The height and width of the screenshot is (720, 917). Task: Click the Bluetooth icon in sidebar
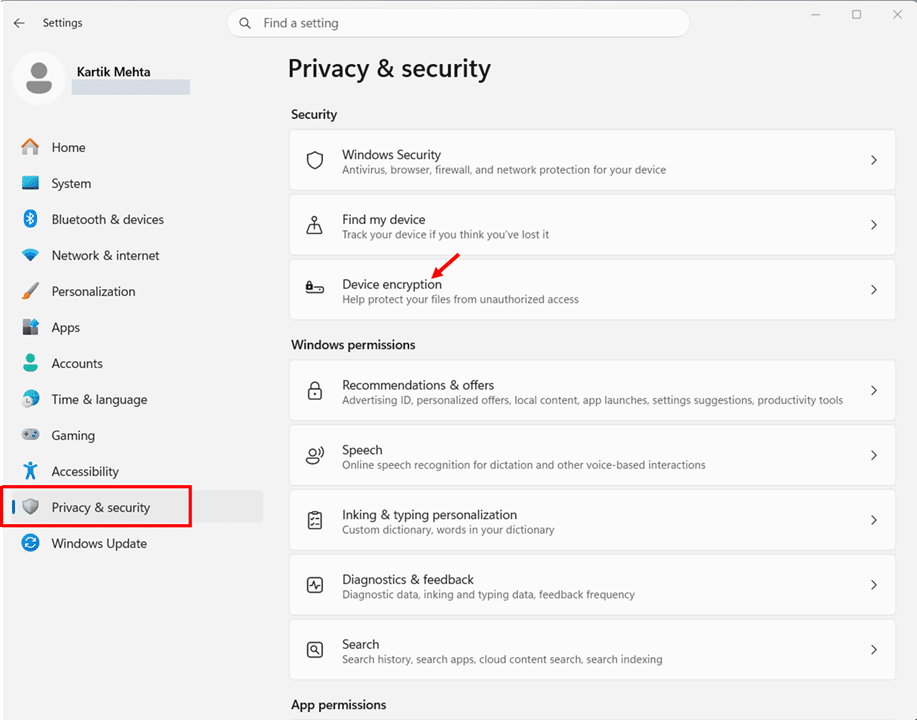[31, 219]
